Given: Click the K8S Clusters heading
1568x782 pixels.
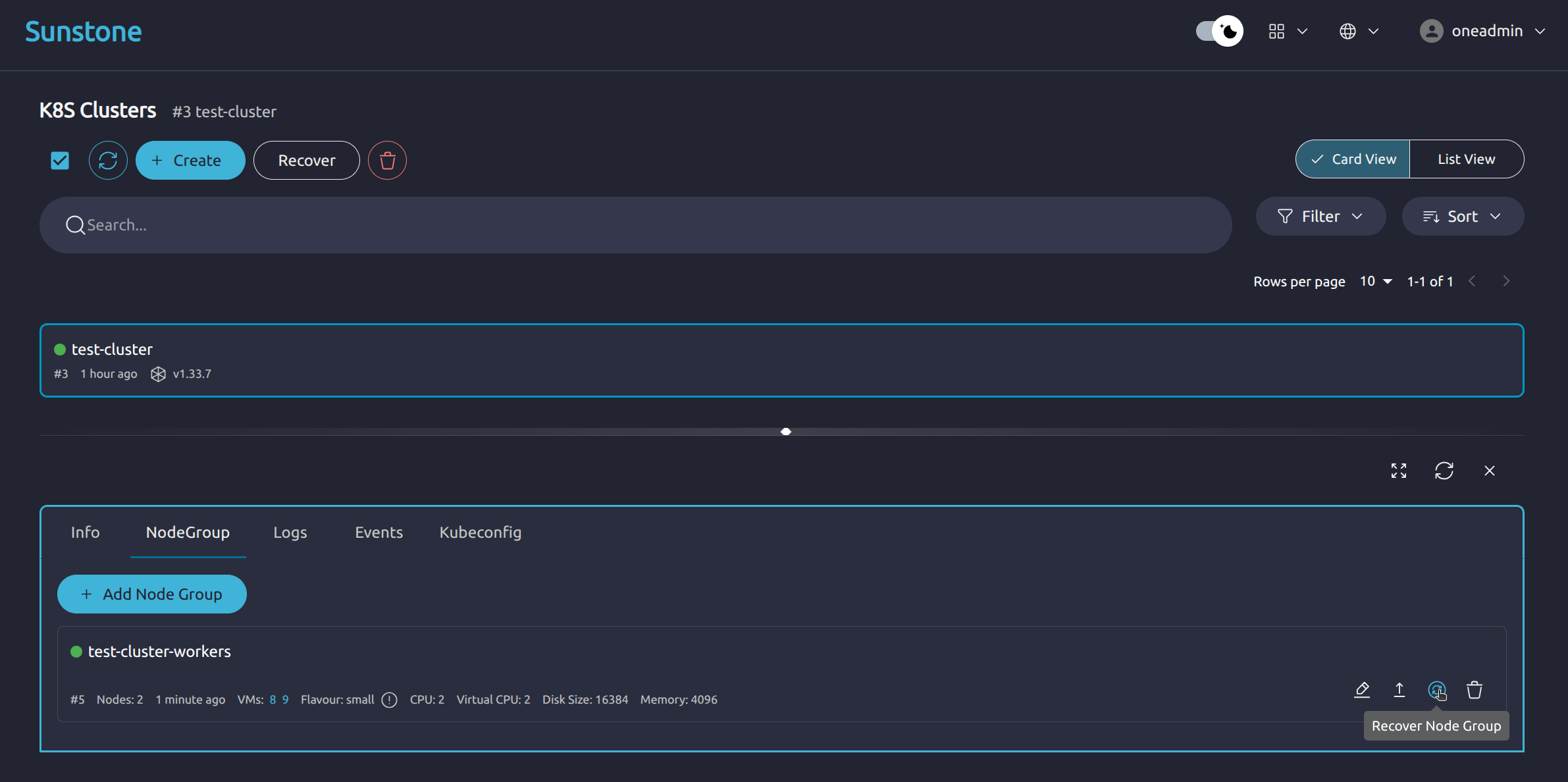Looking at the screenshot, I should click(x=98, y=110).
